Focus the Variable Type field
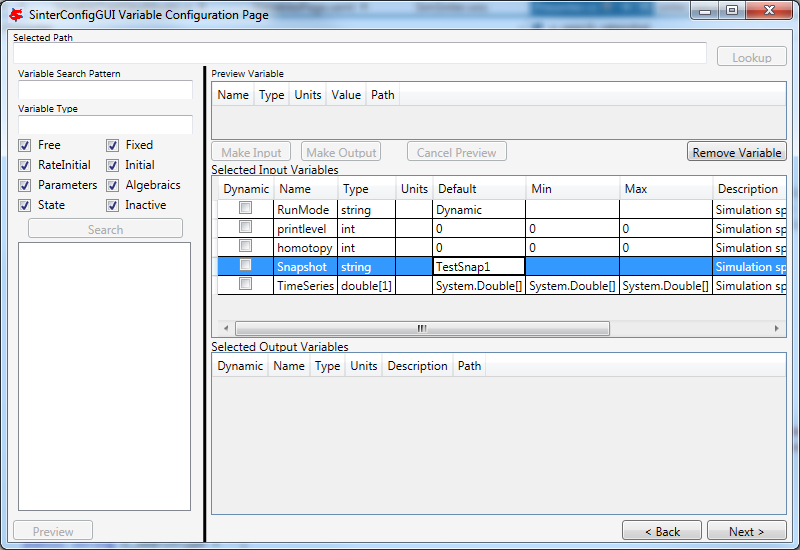 point(106,124)
